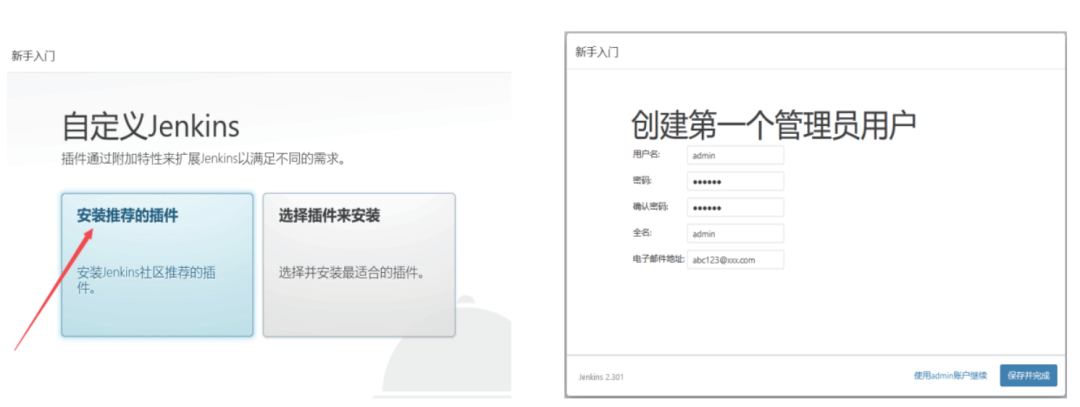This screenshot has height=407, width=1080.
Task: Click the 保存并完成 button
Action: [1028, 375]
